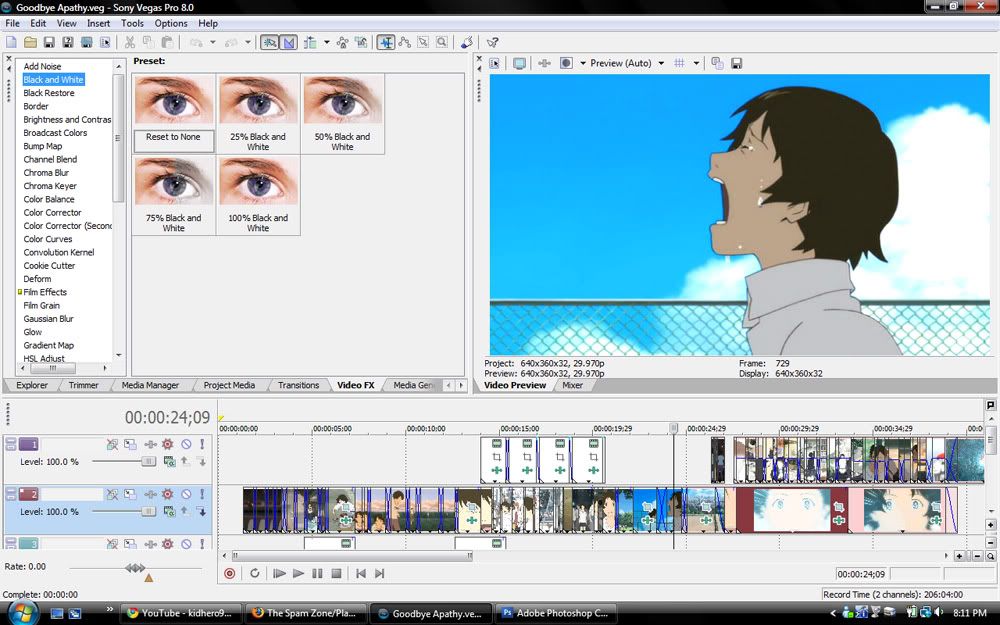Screen dimensions: 1000x625
Task: Open YouTube taskbar button
Action: (181, 613)
